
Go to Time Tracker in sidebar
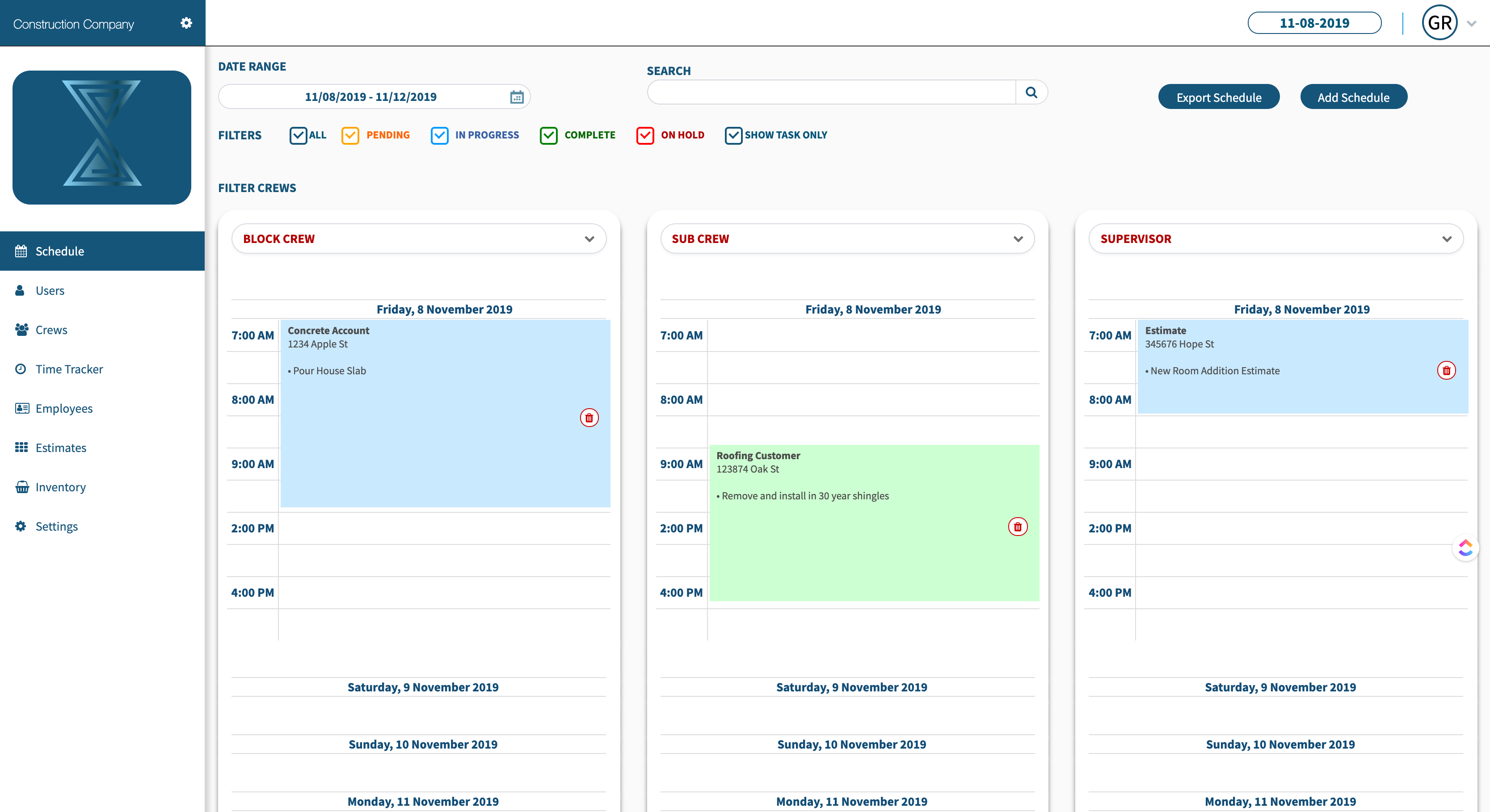69,369
